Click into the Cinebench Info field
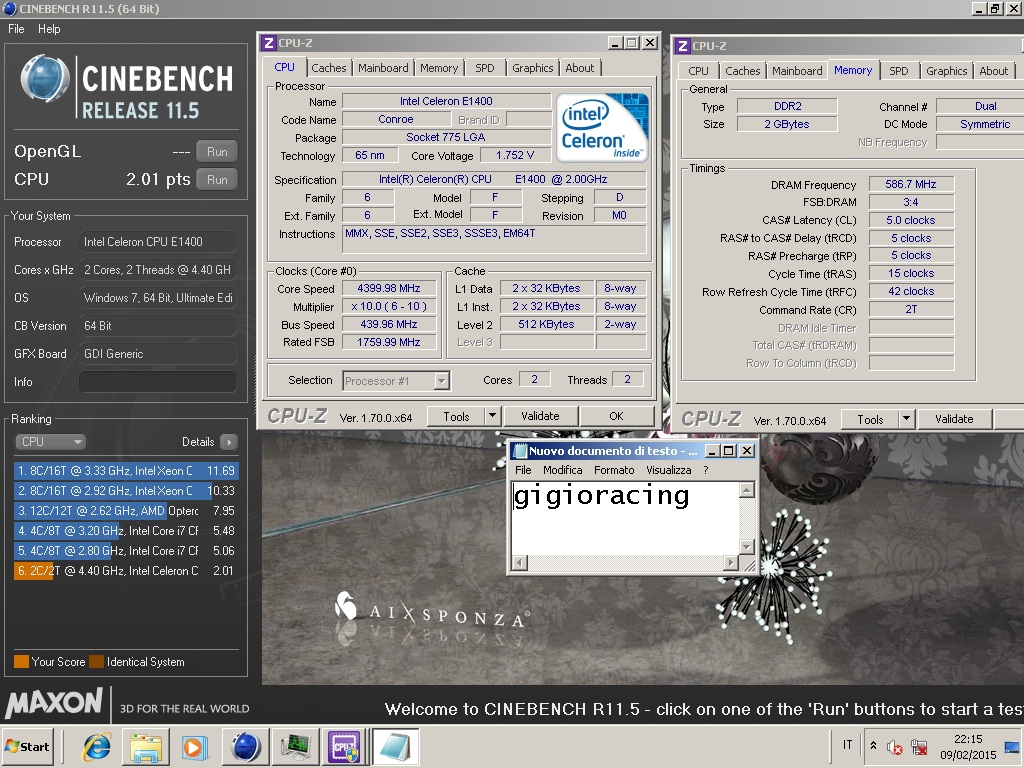The height and width of the screenshot is (768, 1024). point(157,382)
